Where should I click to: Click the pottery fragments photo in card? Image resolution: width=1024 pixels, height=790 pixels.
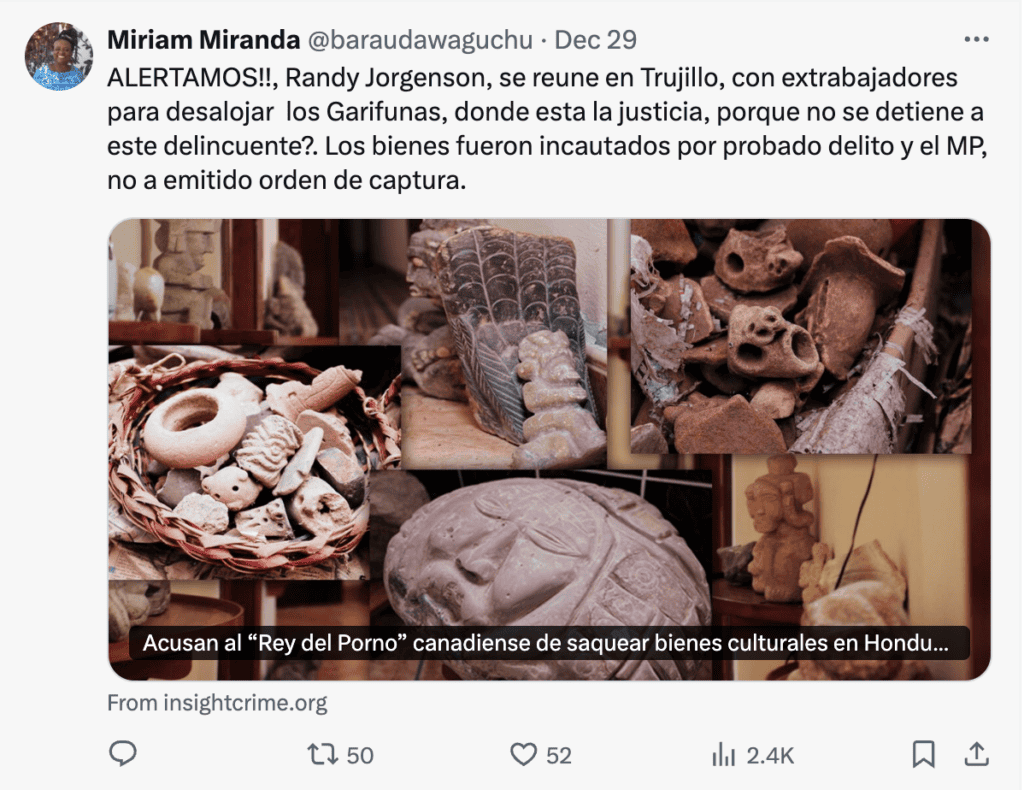pyautogui.click(x=801, y=336)
